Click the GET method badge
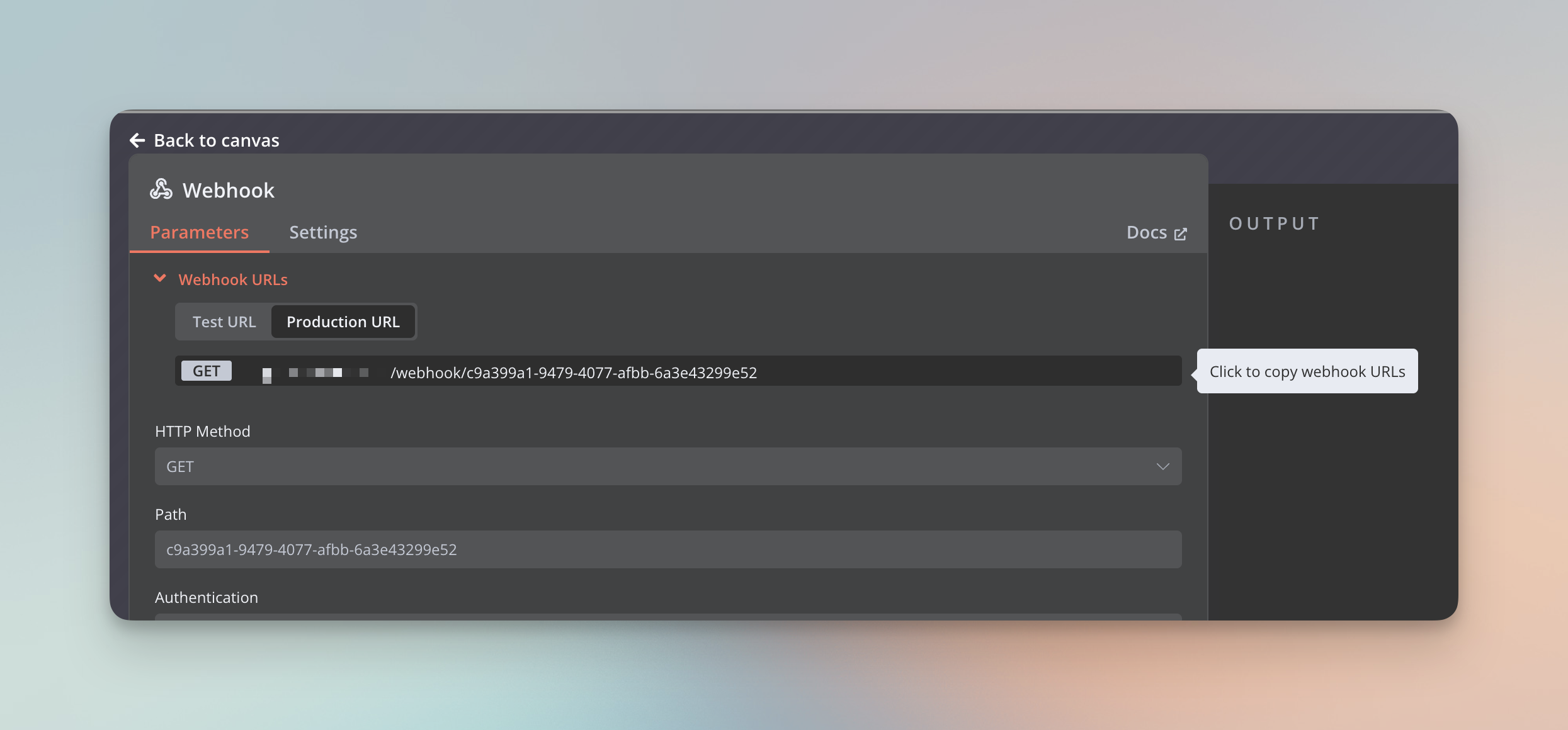 tap(207, 371)
